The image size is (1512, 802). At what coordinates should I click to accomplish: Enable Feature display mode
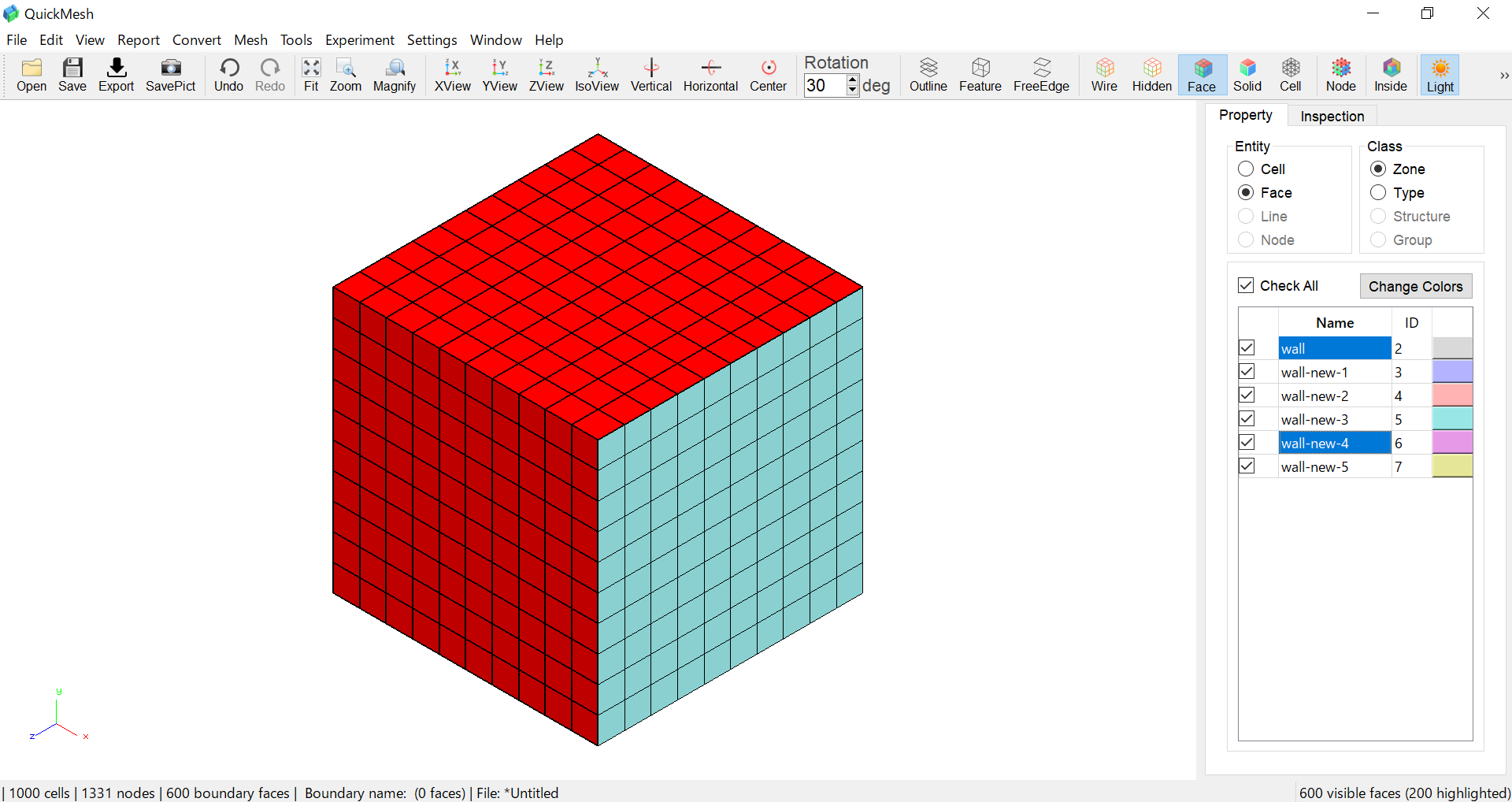(980, 76)
